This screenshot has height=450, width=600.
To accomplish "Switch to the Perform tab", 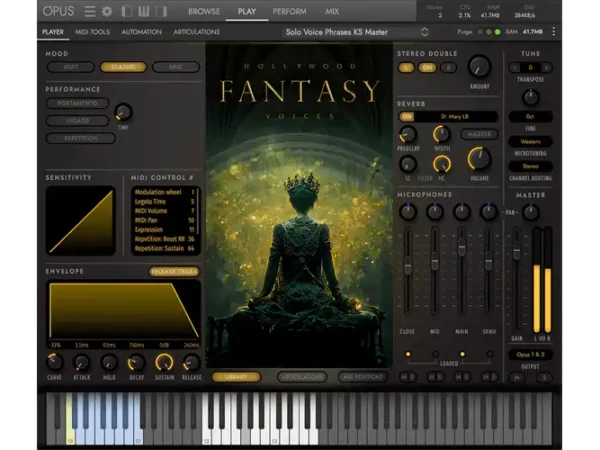I will tap(289, 11).
